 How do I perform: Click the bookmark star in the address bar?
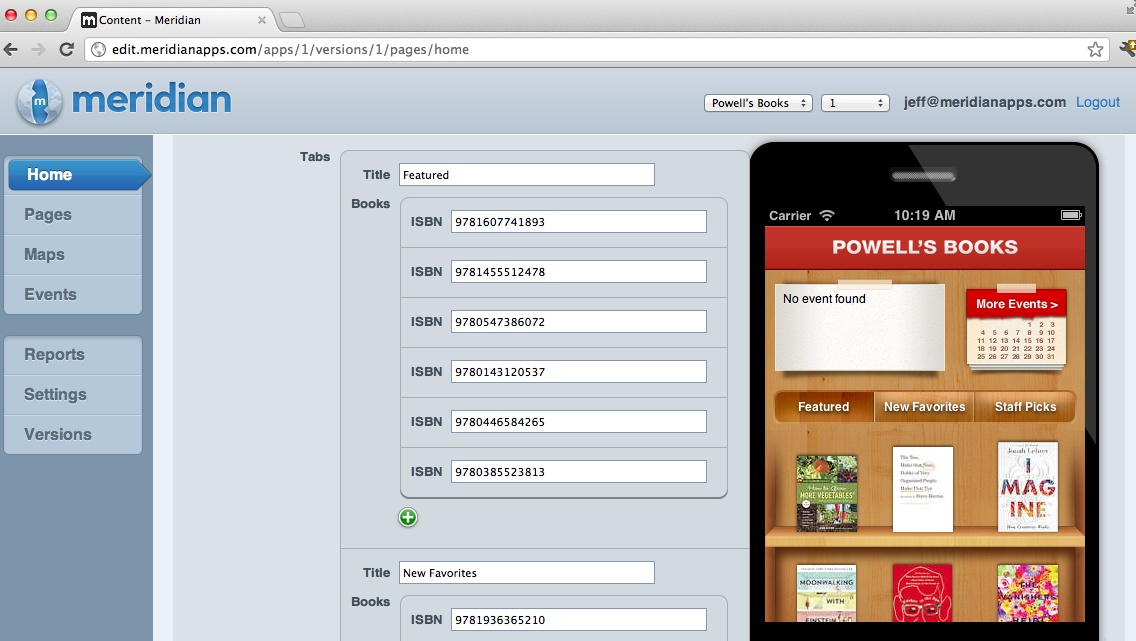[1095, 47]
